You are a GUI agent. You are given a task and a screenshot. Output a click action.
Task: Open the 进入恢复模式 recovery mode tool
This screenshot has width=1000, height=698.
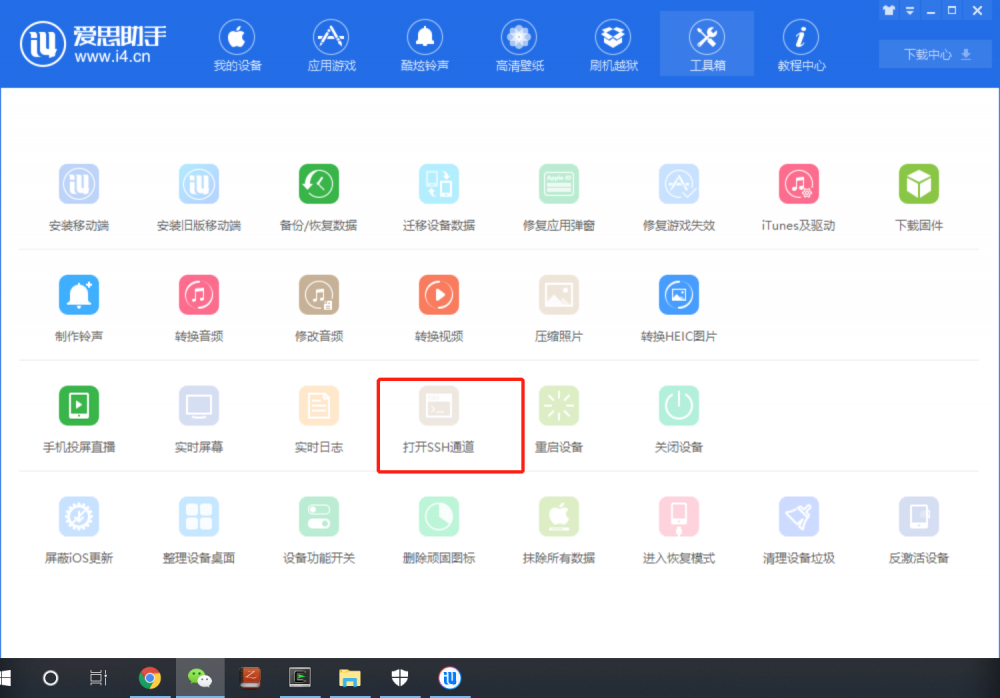678,517
